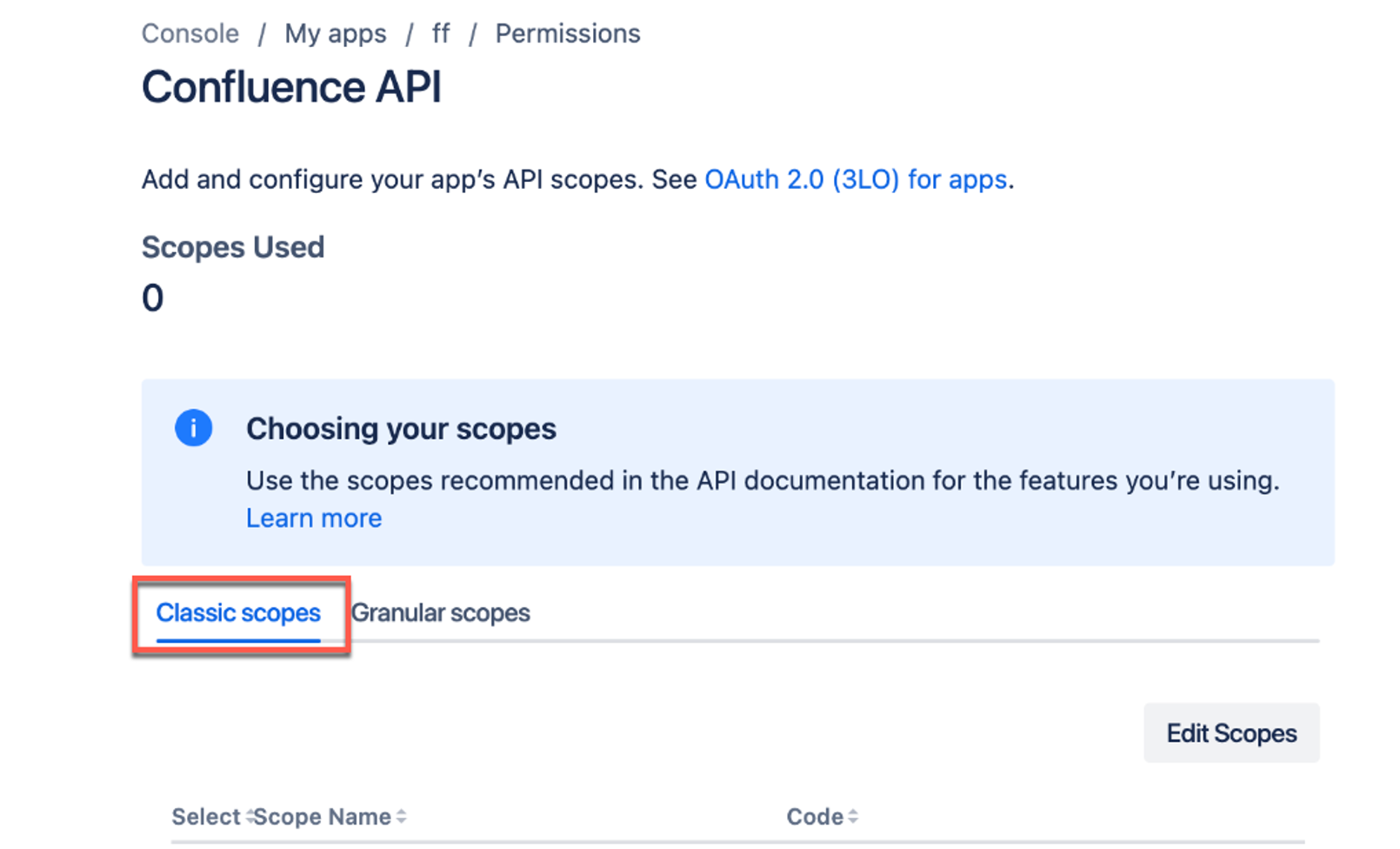Navigate to My apps breadcrumb
This screenshot has height=849, width=1400.
tap(336, 34)
